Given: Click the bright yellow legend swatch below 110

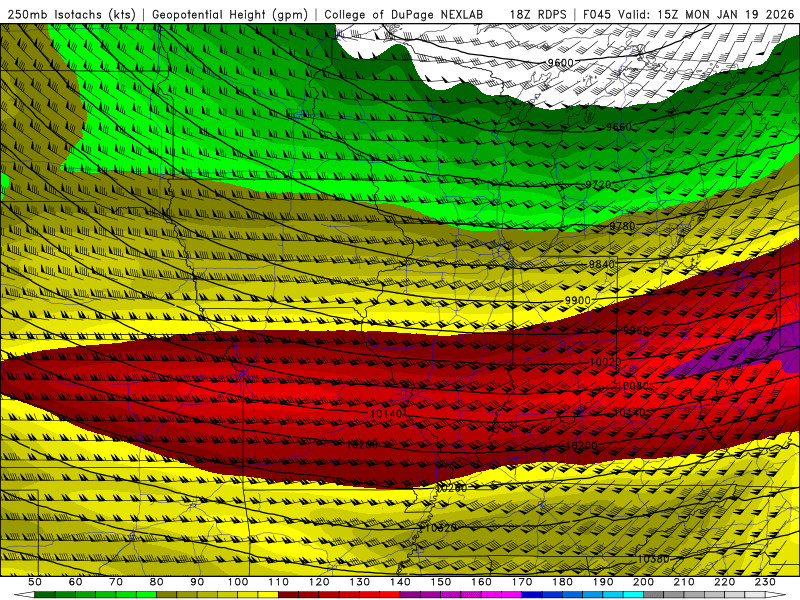Looking at the screenshot, I should pos(268,595).
